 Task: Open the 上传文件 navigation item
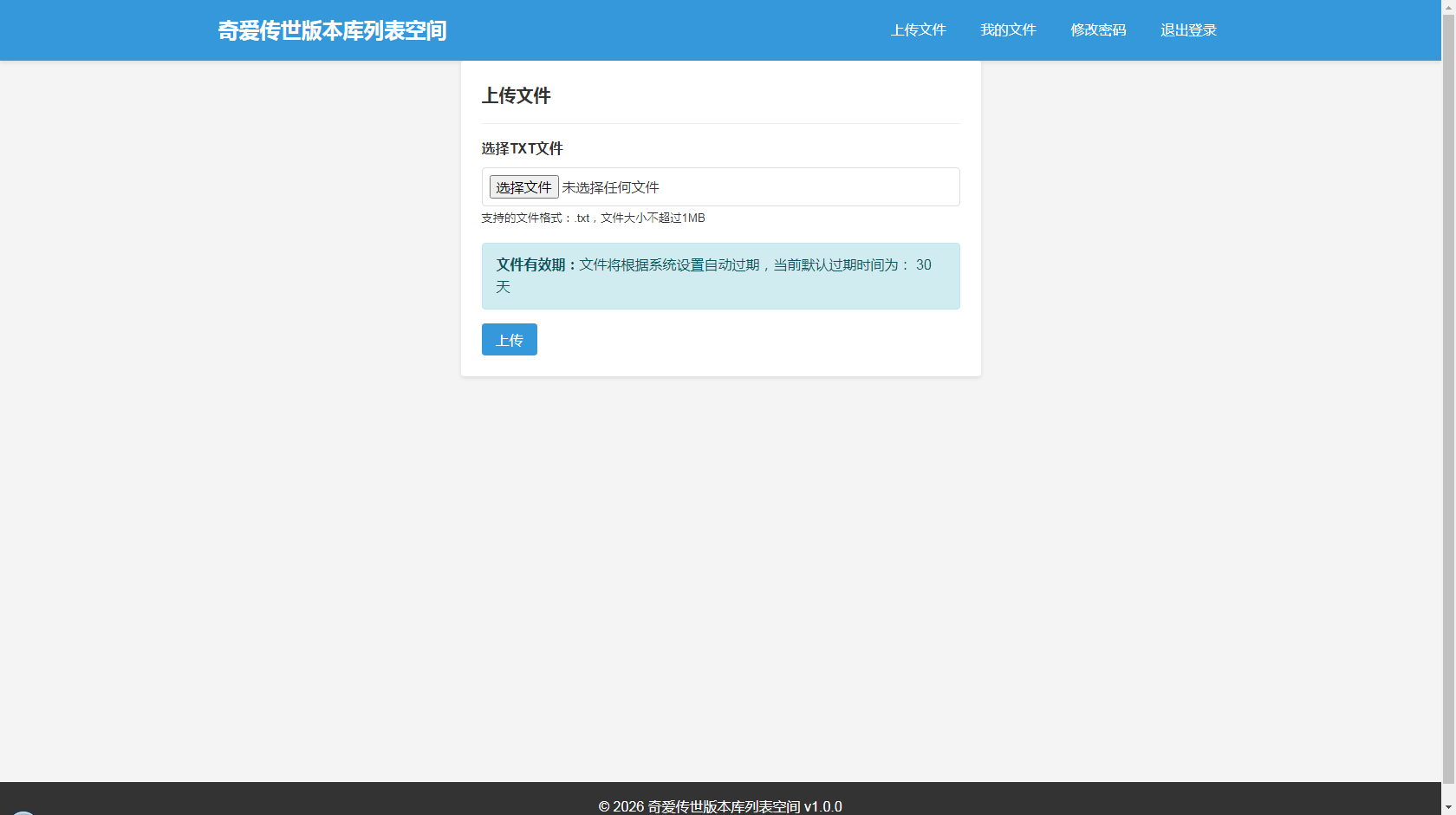point(918,30)
